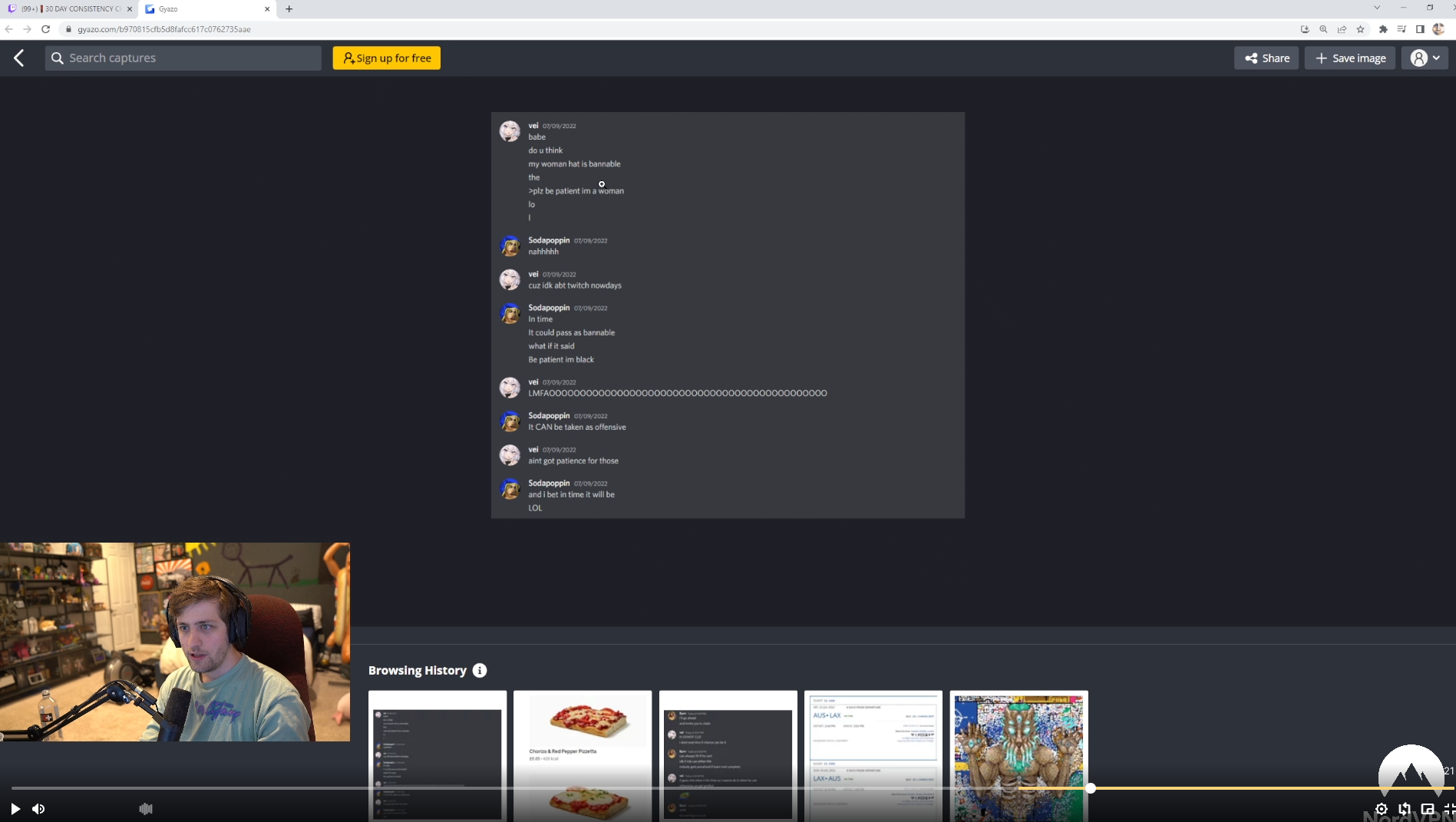Toggle the browser side panel
This screenshot has width=1456, height=822.
tap(1420, 29)
